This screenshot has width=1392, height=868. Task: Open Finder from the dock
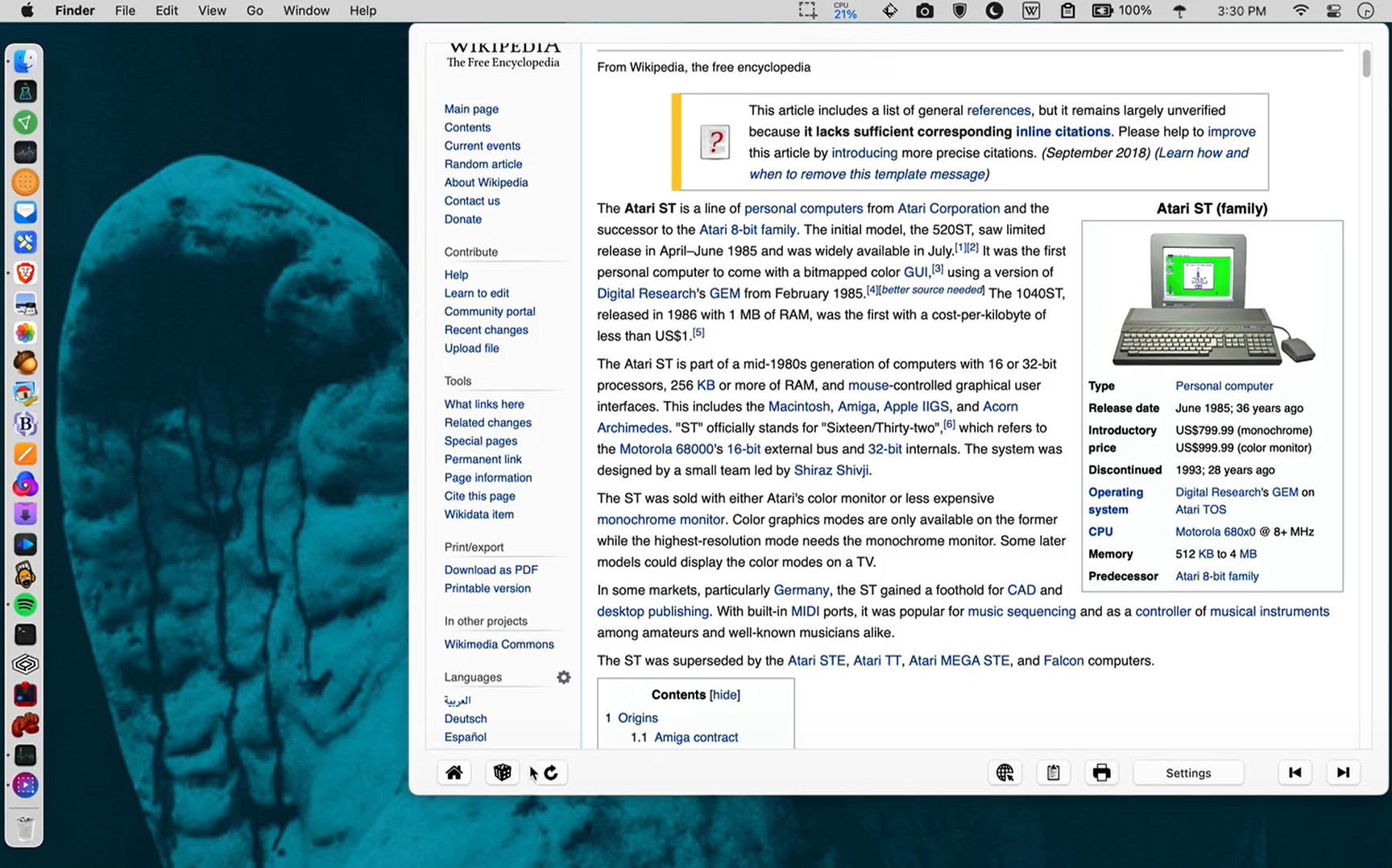(x=25, y=62)
